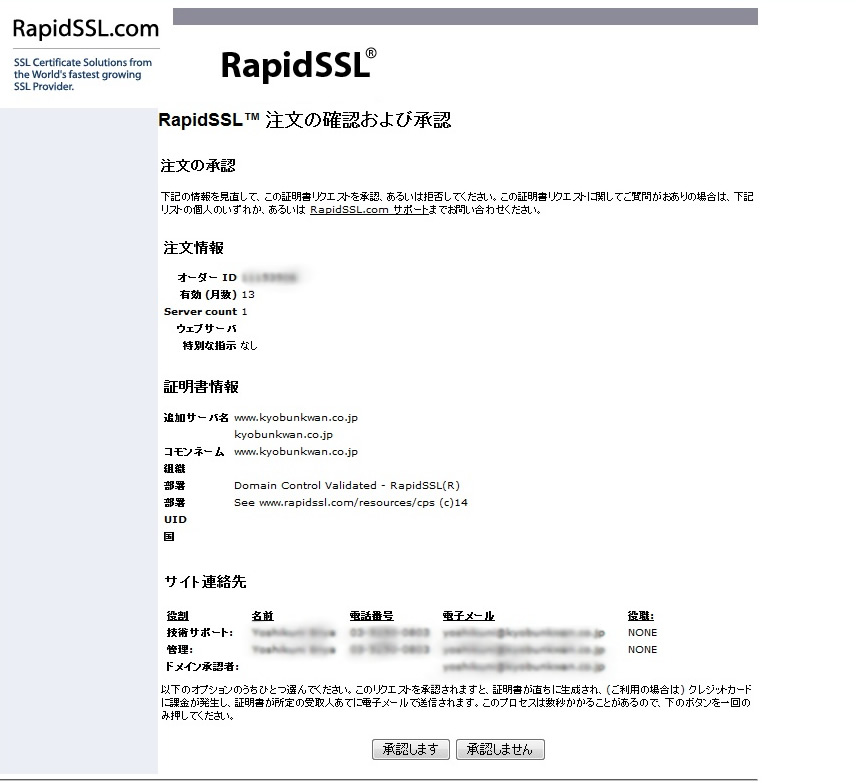Click the 注文の確認および承認 page title

click(x=305, y=120)
